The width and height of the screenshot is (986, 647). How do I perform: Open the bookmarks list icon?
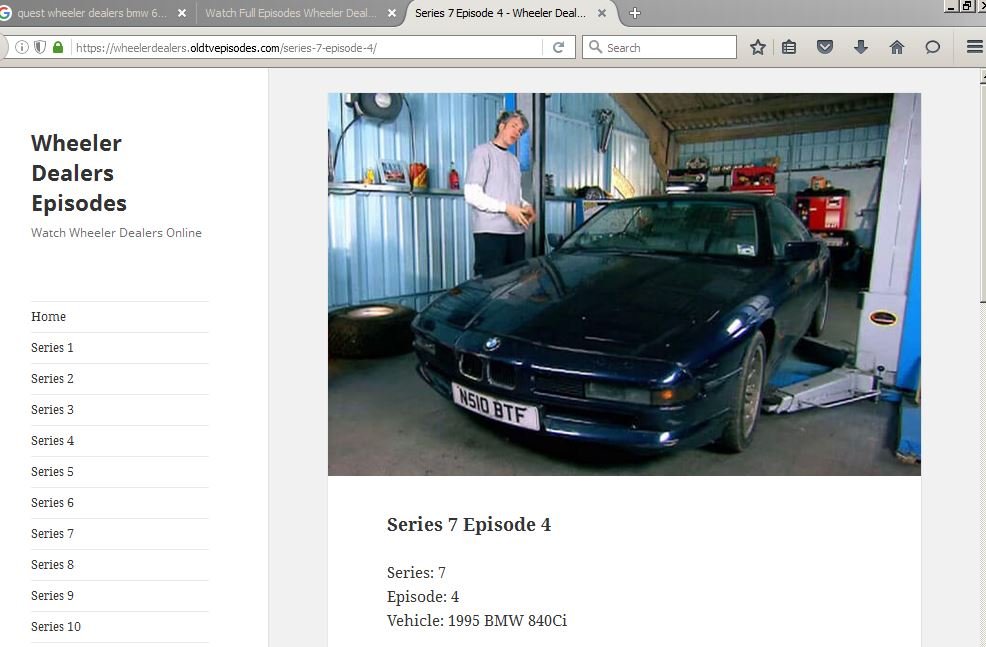pos(789,47)
